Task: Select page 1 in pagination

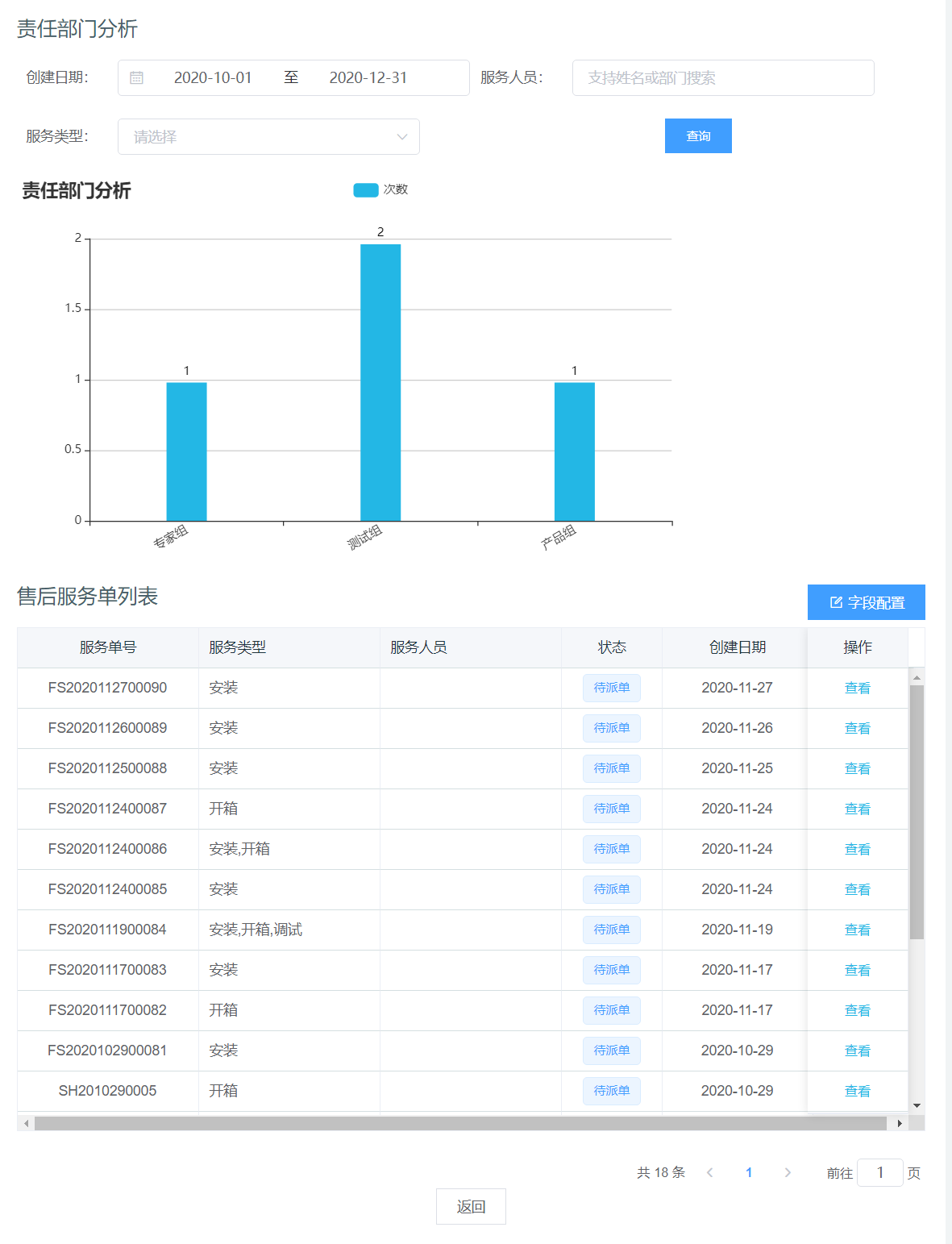Action: (x=749, y=1172)
